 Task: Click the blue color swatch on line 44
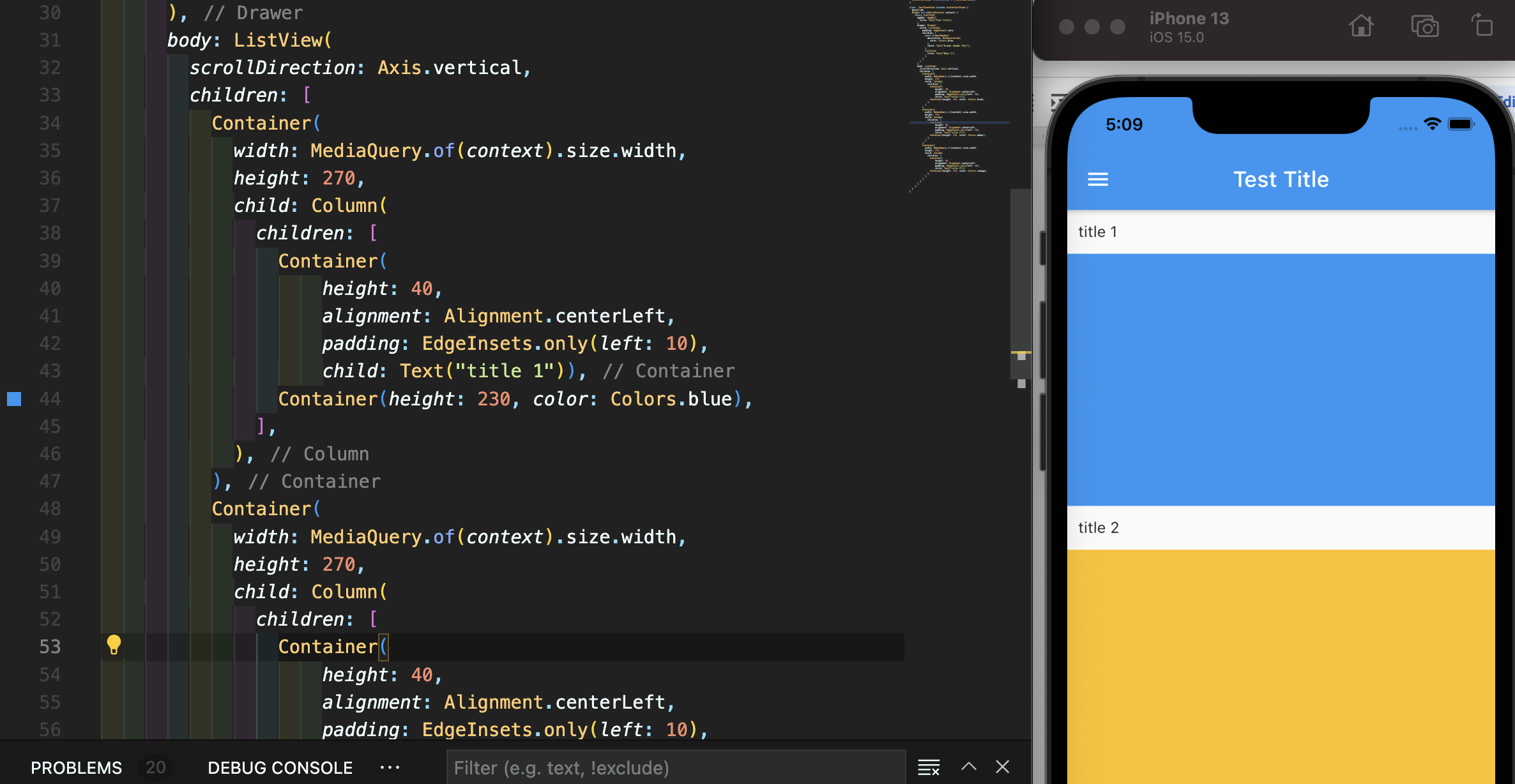(x=14, y=399)
